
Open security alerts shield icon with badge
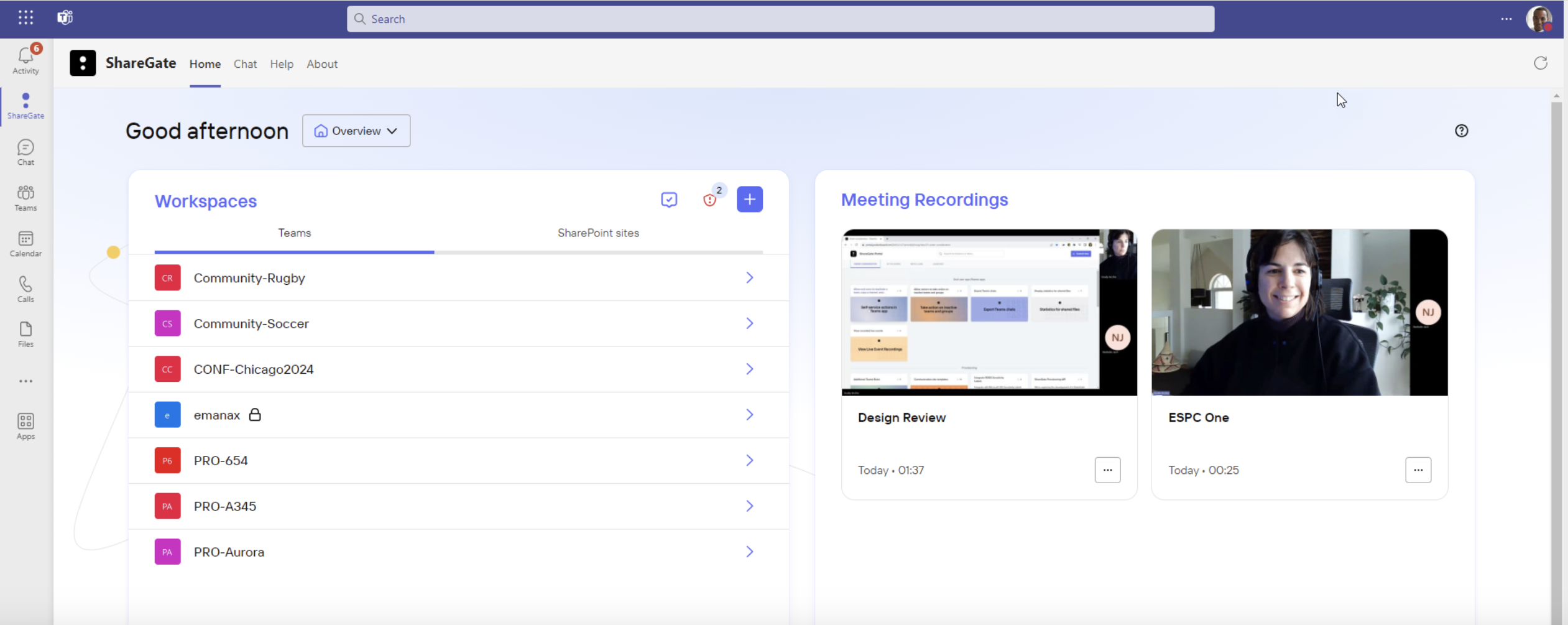[711, 198]
